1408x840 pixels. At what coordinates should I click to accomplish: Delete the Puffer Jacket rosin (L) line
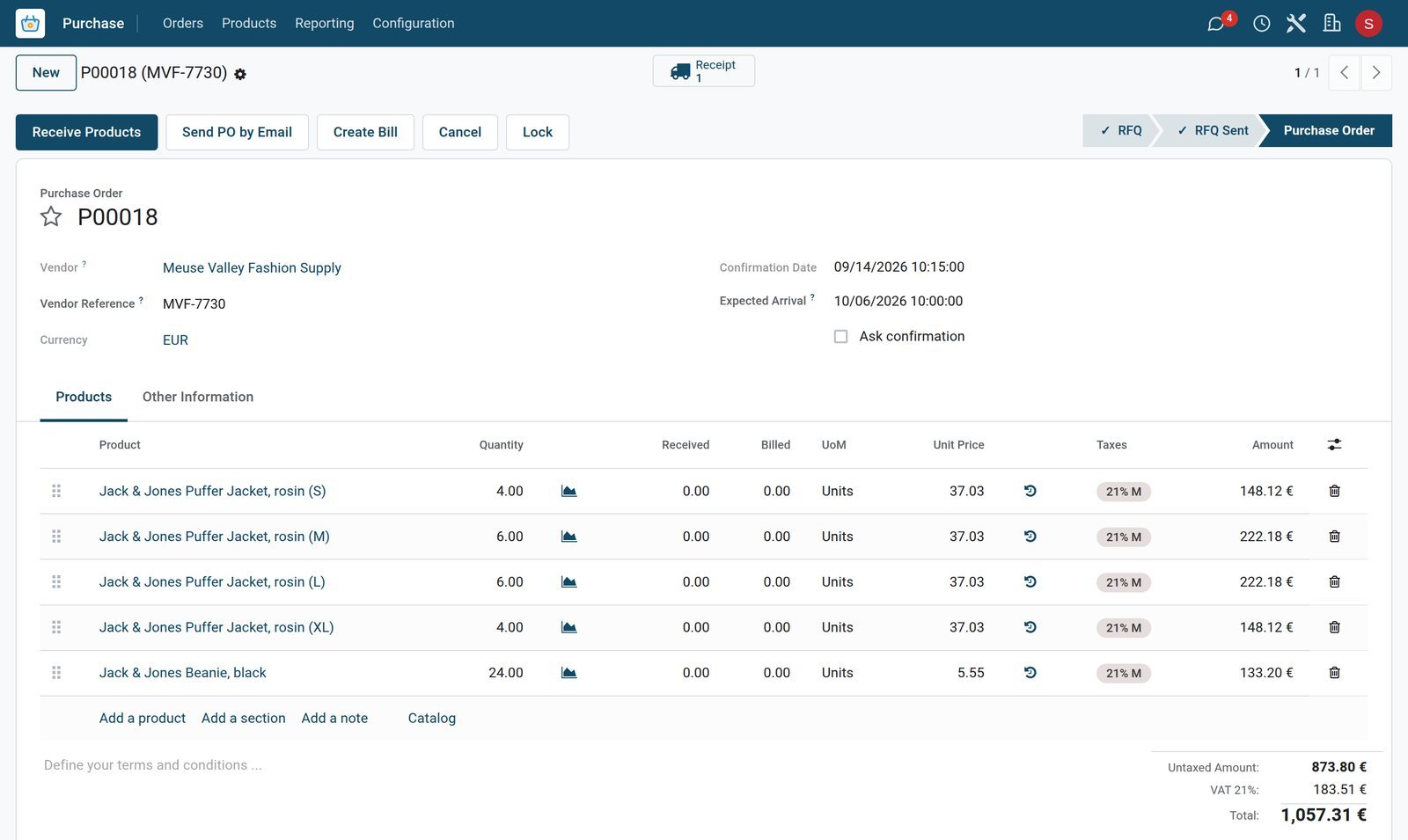(1334, 582)
